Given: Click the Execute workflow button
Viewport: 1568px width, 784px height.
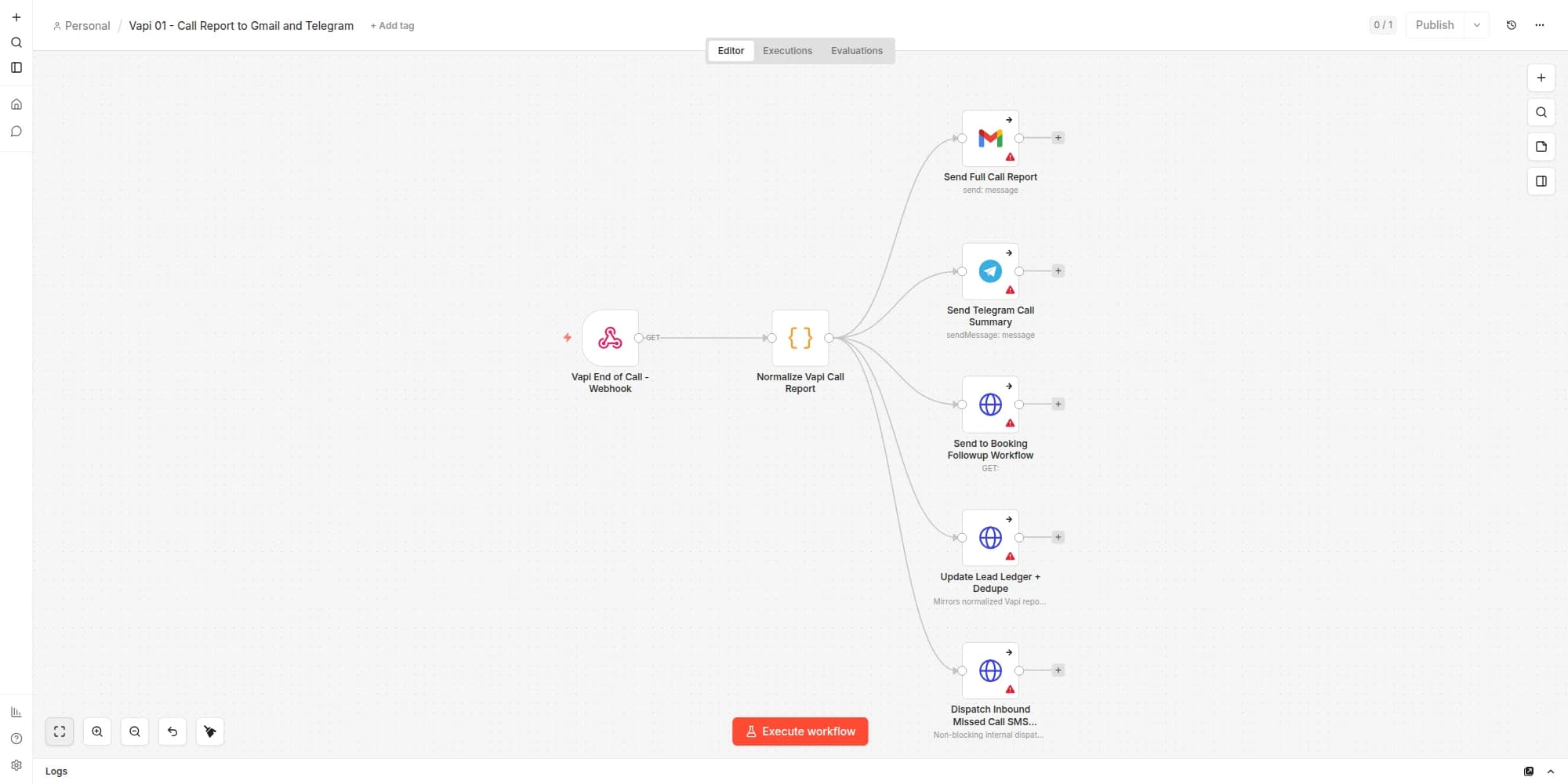Looking at the screenshot, I should (x=800, y=731).
